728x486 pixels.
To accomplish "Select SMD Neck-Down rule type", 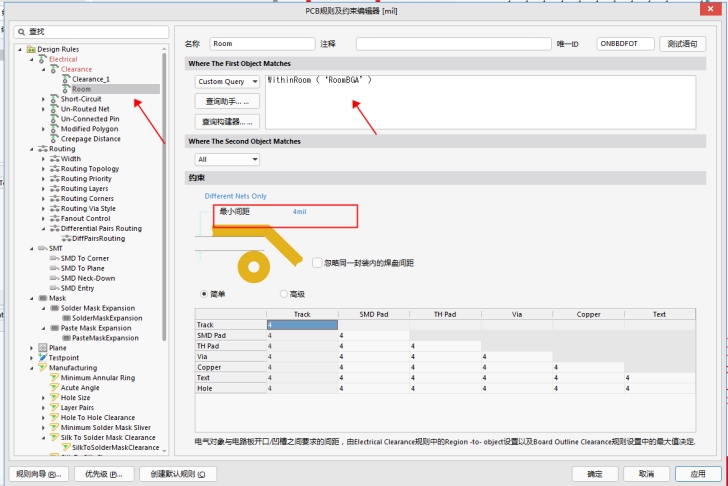I will click(x=88, y=278).
